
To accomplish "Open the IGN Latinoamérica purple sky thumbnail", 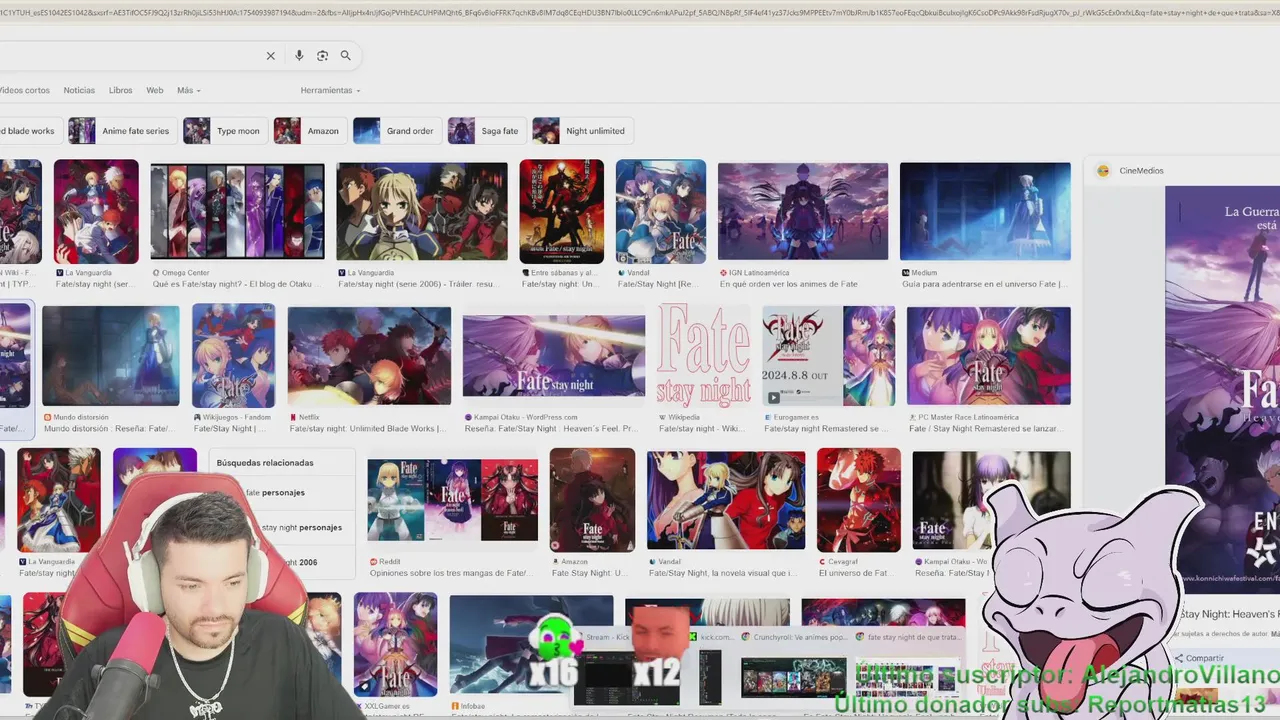I will pyautogui.click(x=803, y=211).
